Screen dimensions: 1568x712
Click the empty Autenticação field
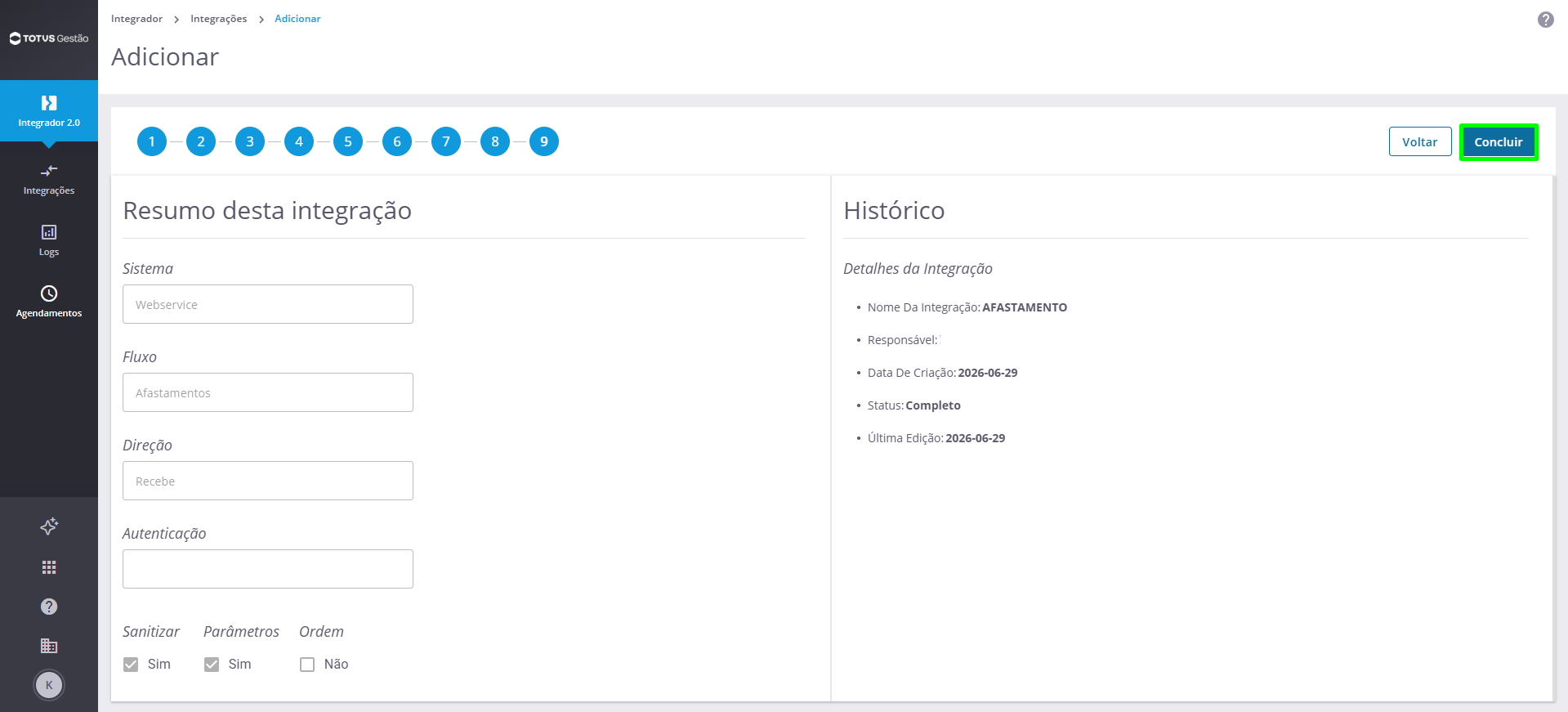click(268, 569)
